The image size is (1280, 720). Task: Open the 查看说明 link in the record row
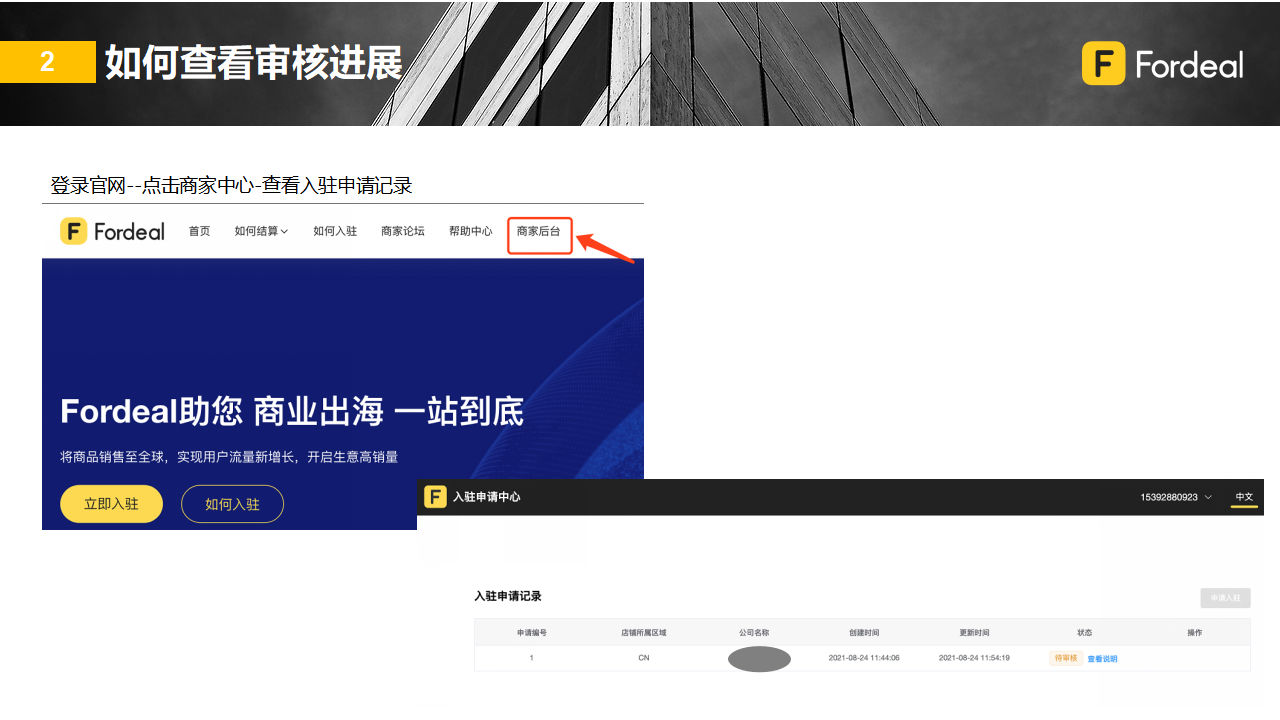[x=1102, y=659]
